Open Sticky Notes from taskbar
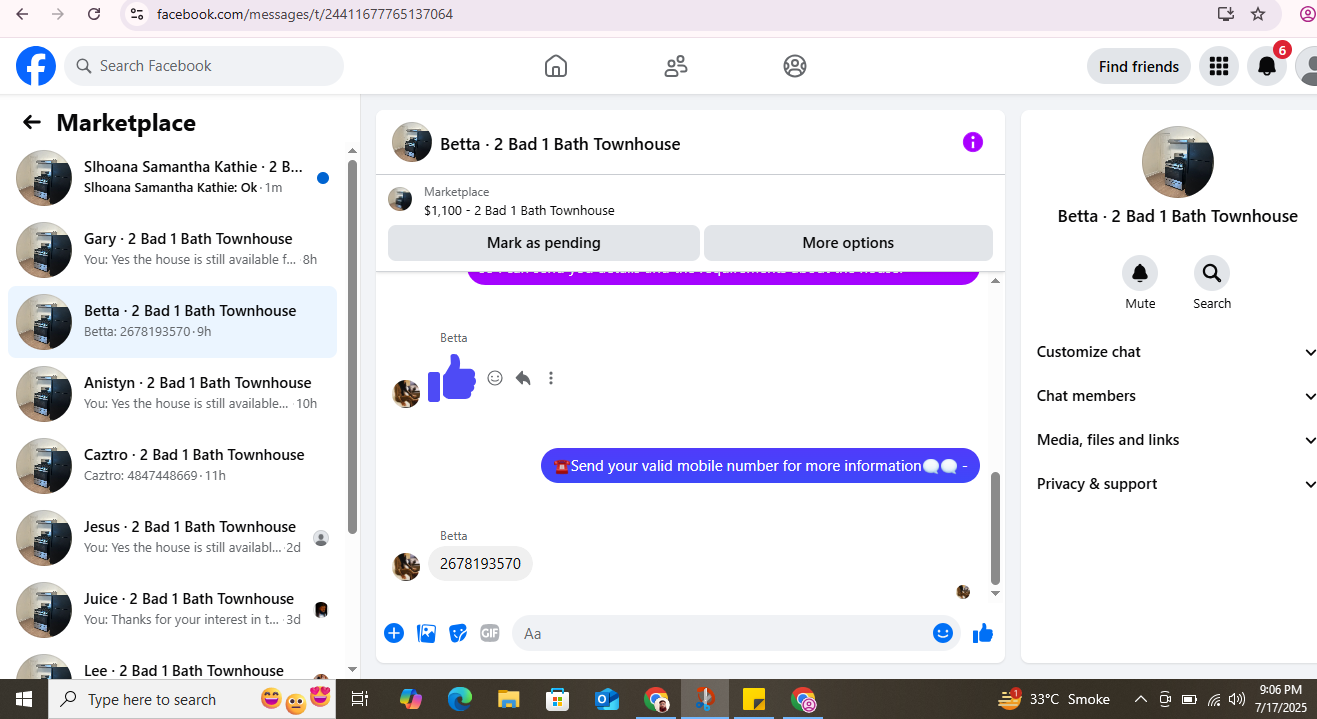The width and height of the screenshot is (1317, 719). [x=754, y=699]
